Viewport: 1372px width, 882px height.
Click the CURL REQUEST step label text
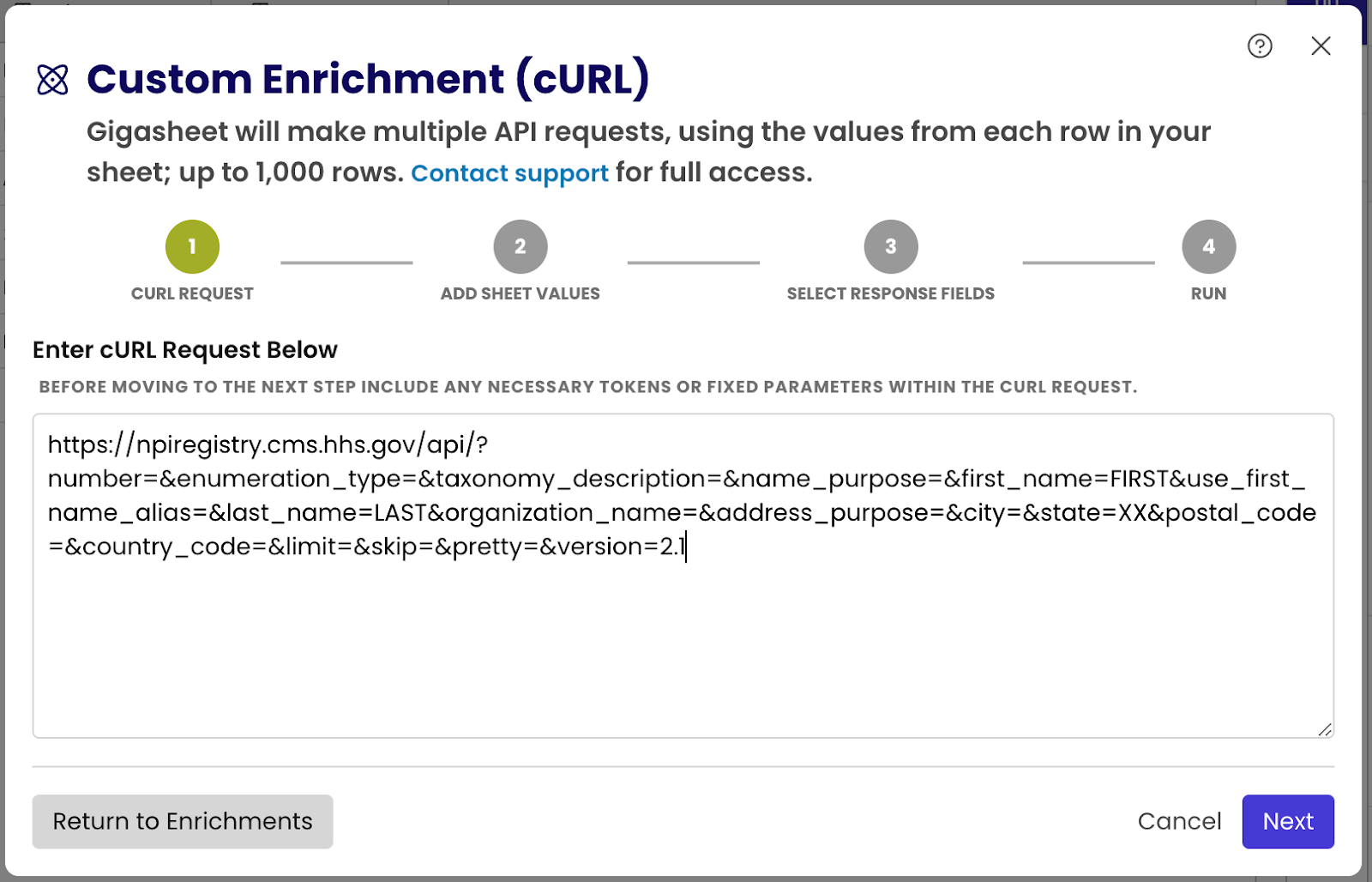click(192, 293)
